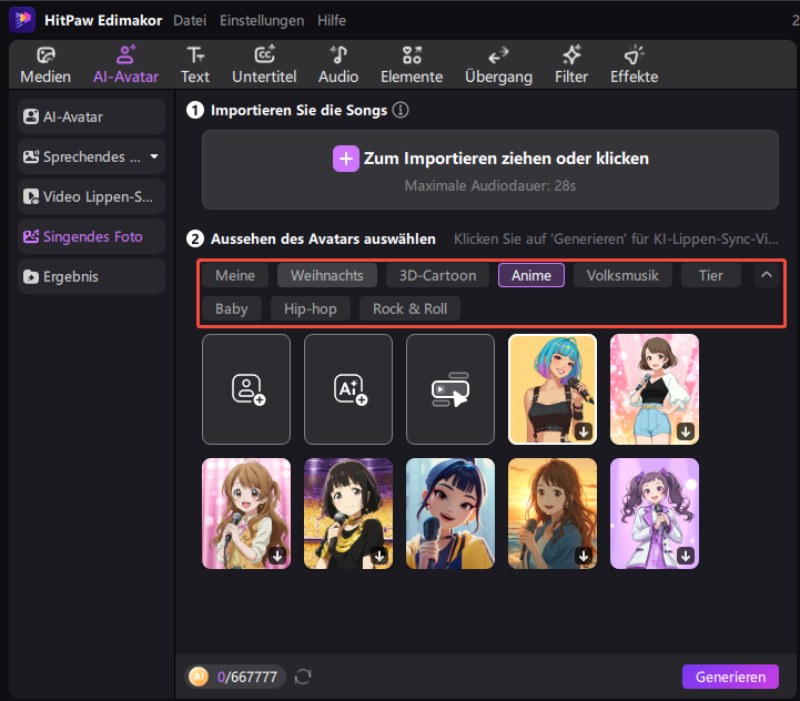Select the Übergang transitions tool
Screen dimensions: 800x701
click(x=498, y=65)
